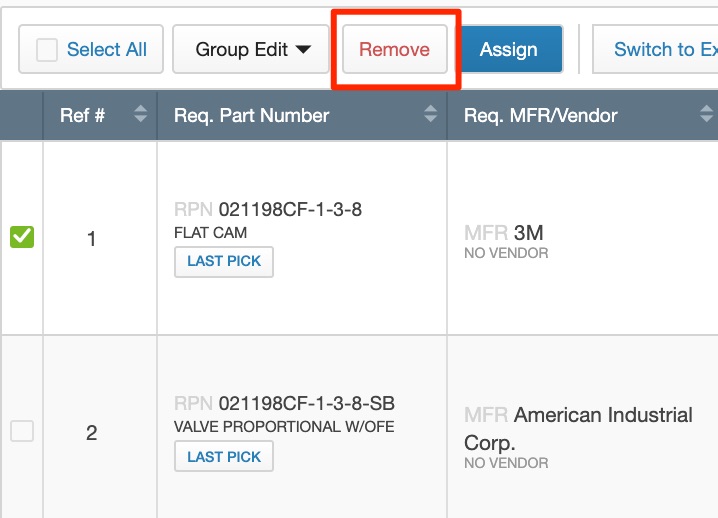Click the Req. Part Number sort arrows
This screenshot has width=718, height=518.
click(x=430, y=115)
